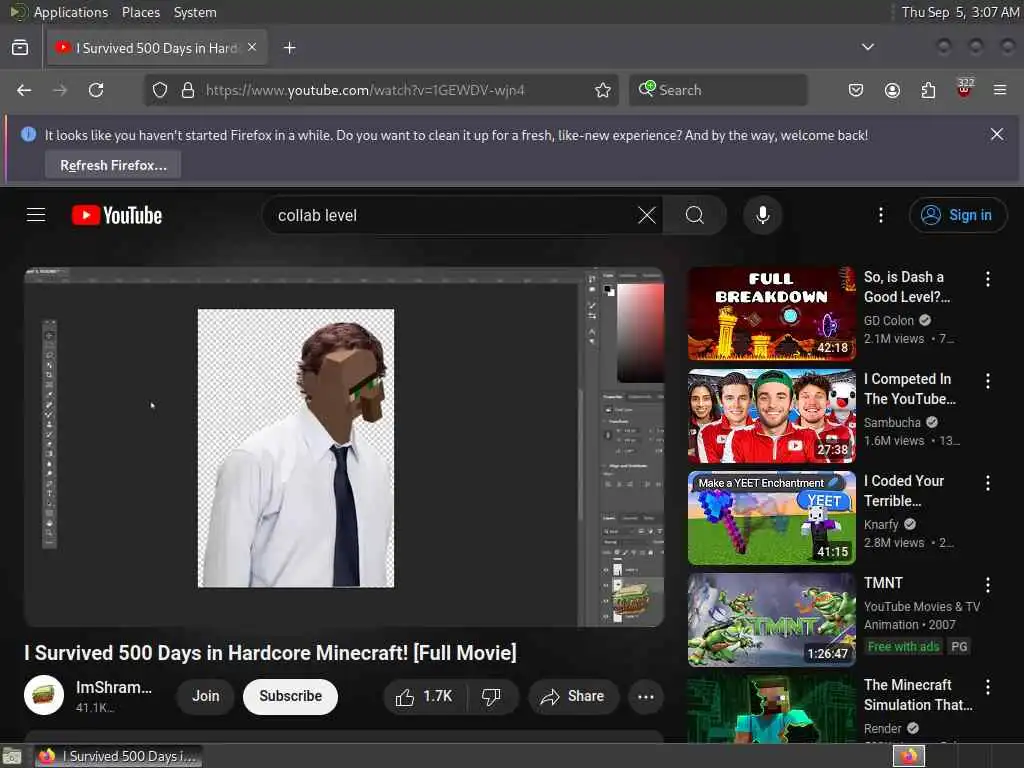Image resolution: width=1024 pixels, height=768 pixels.
Task: Click the Firefox address bar URL
Action: click(365, 90)
